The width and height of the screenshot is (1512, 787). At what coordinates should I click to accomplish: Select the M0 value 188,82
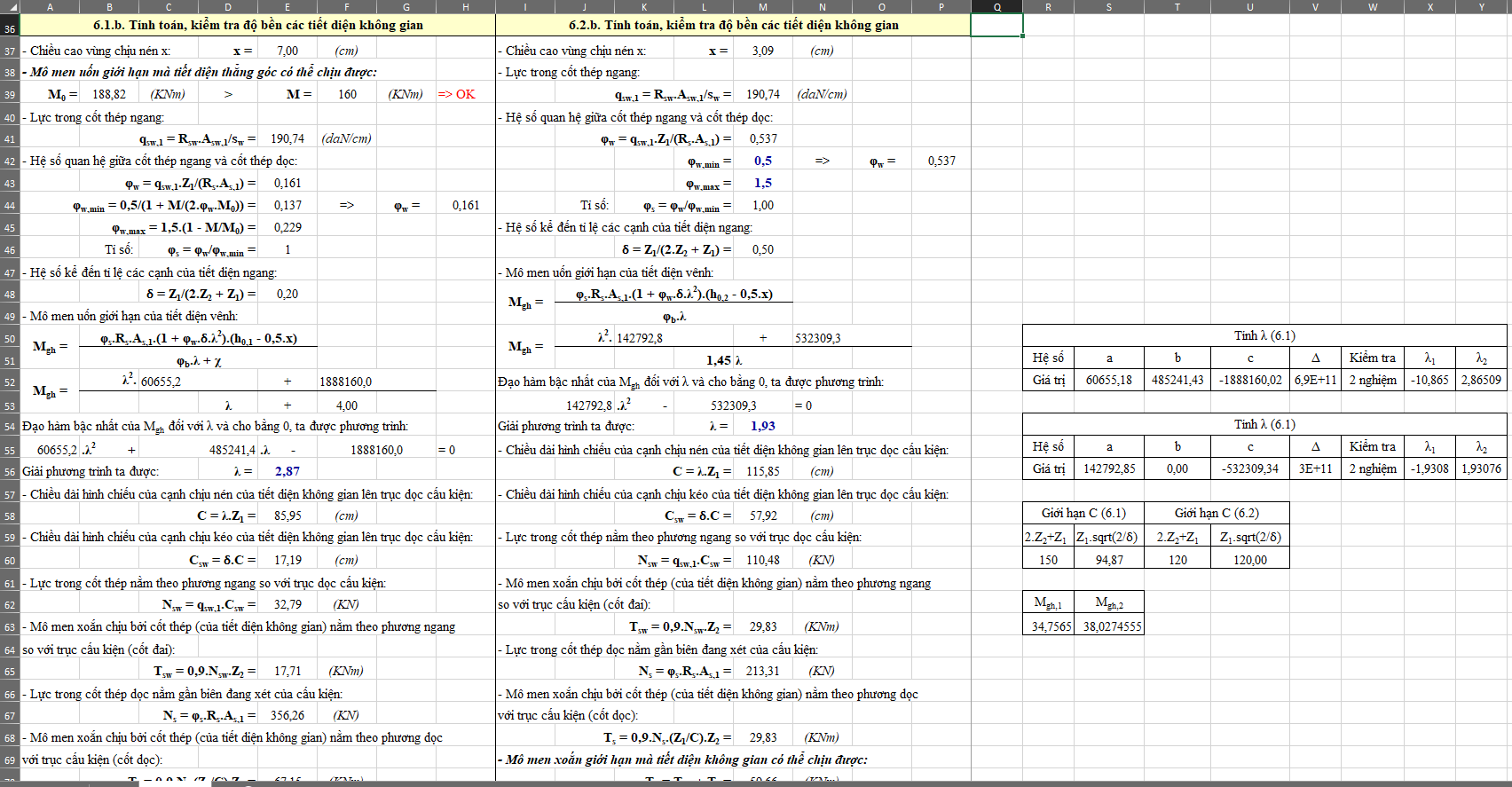click(x=109, y=94)
